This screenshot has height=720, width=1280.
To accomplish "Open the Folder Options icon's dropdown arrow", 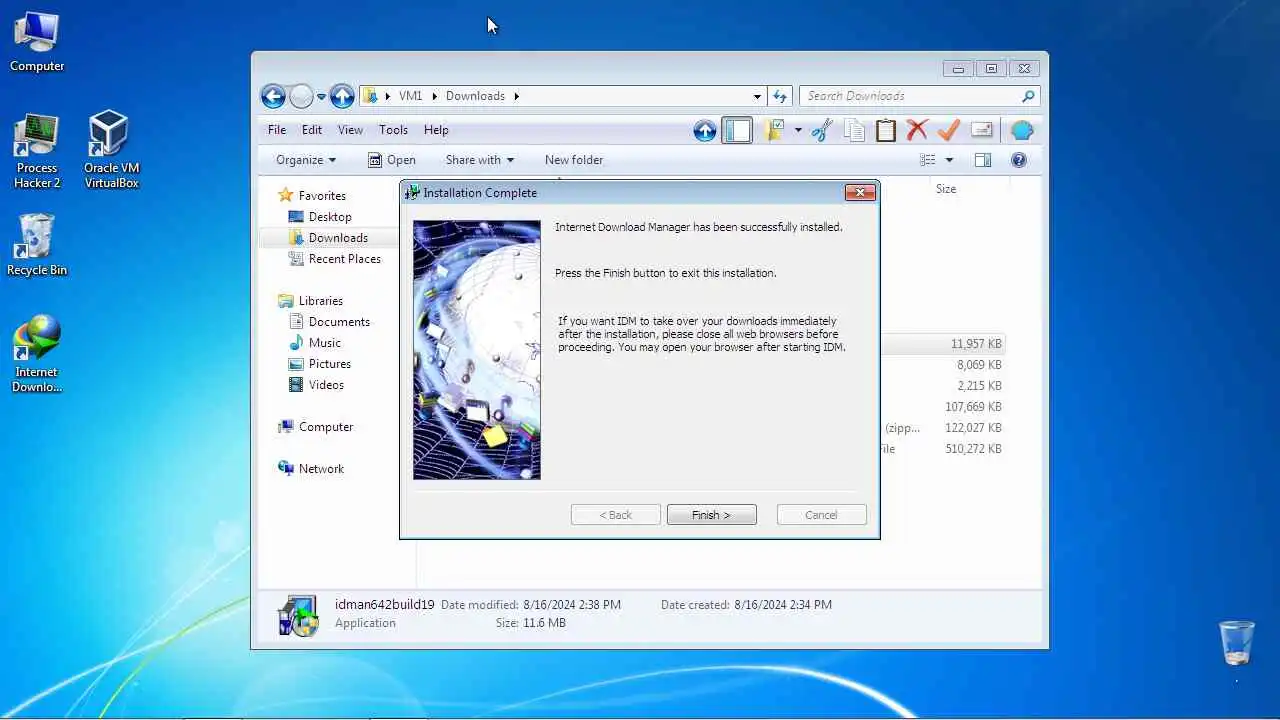I will [x=798, y=130].
